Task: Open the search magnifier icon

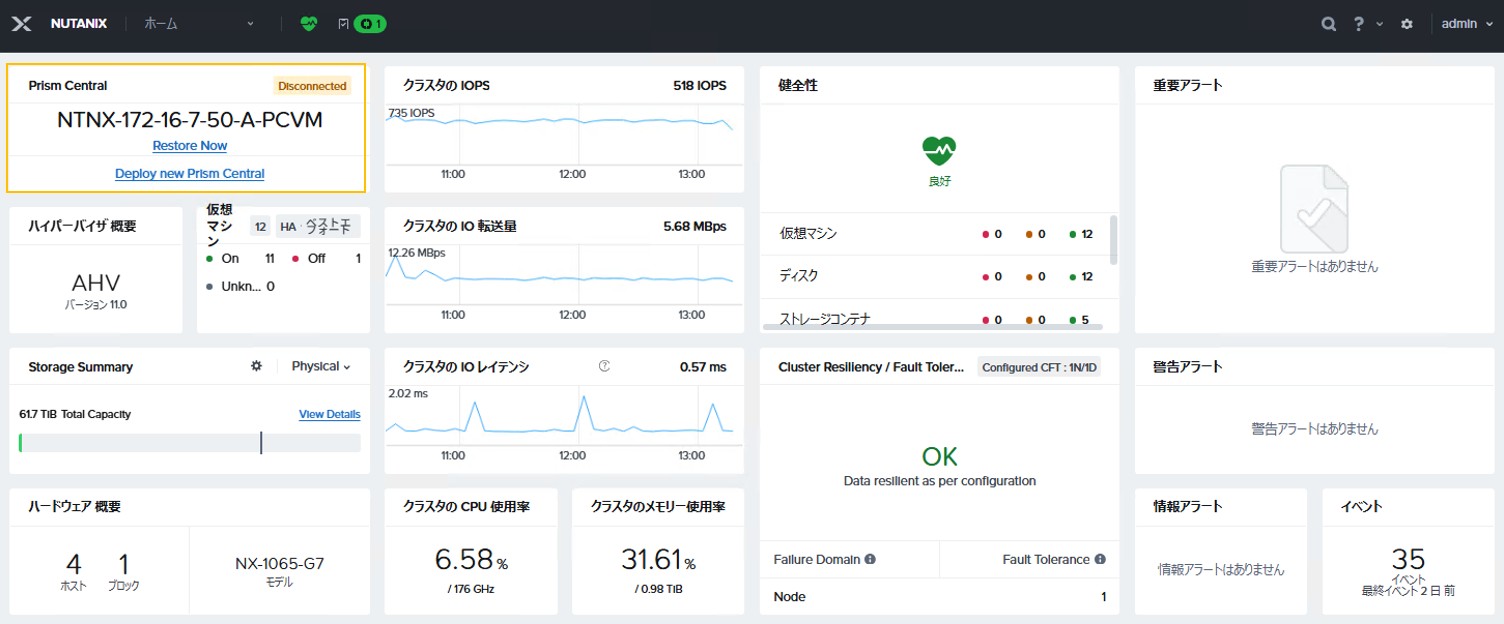Action: (x=1328, y=23)
